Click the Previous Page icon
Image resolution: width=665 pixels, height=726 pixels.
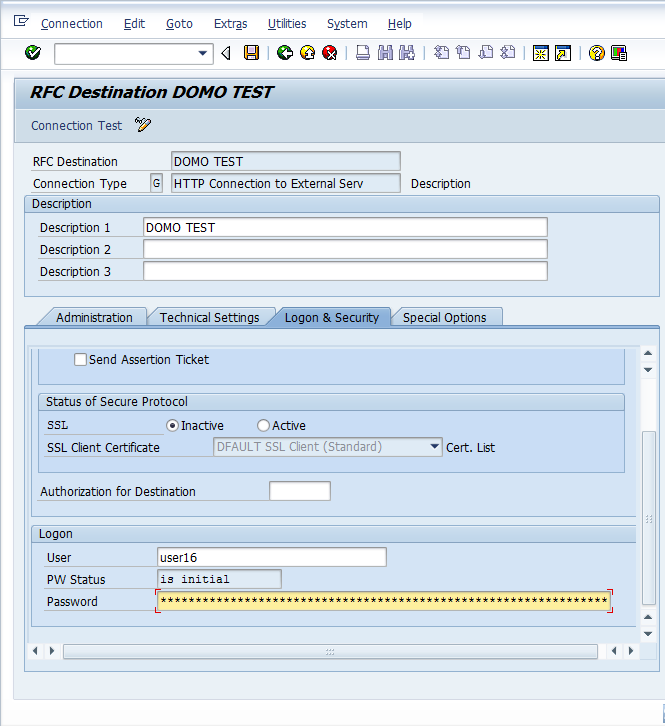click(x=463, y=53)
